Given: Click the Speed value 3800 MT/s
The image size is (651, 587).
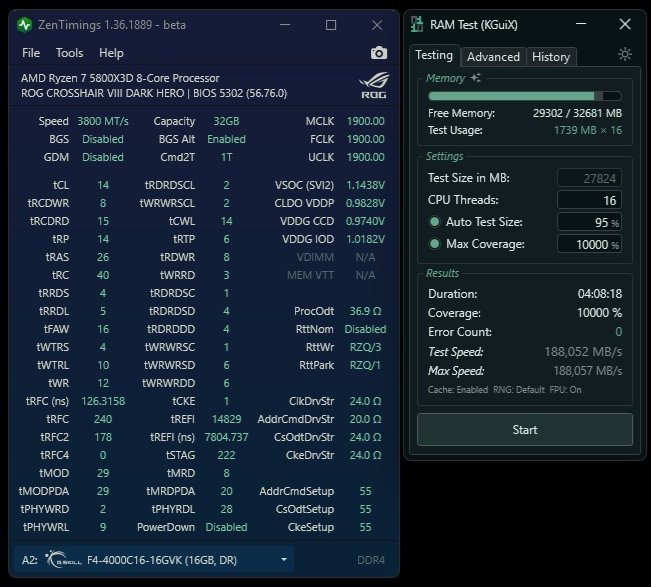Looking at the screenshot, I should tap(103, 121).
